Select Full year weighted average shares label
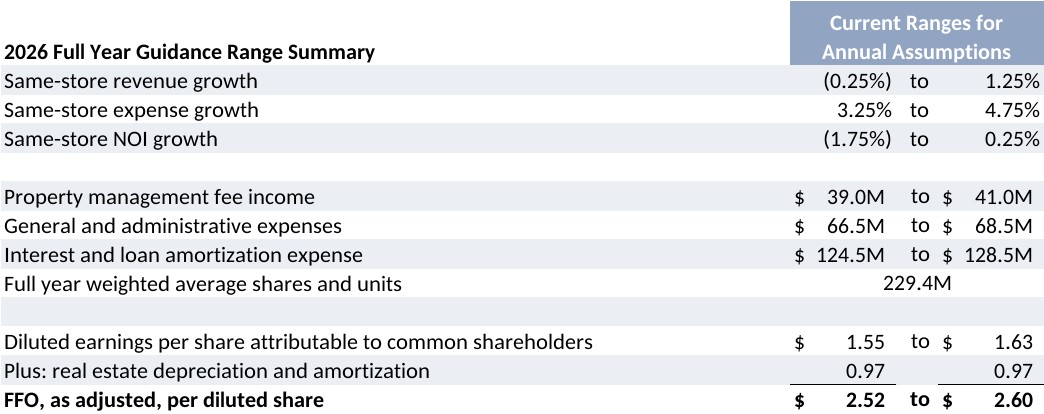1044x414 pixels. click(203, 284)
